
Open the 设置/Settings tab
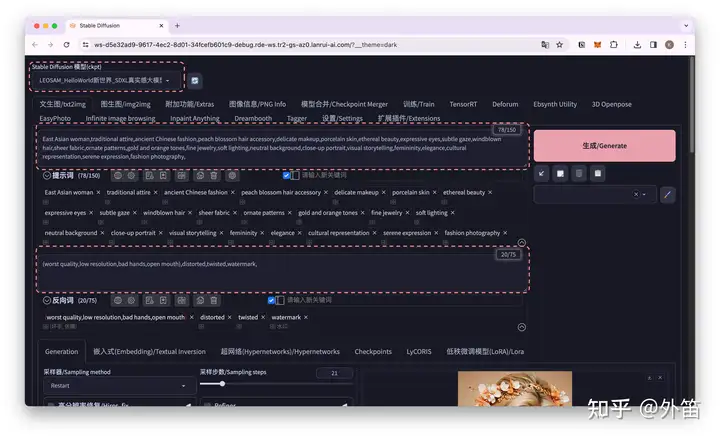click(x=342, y=118)
